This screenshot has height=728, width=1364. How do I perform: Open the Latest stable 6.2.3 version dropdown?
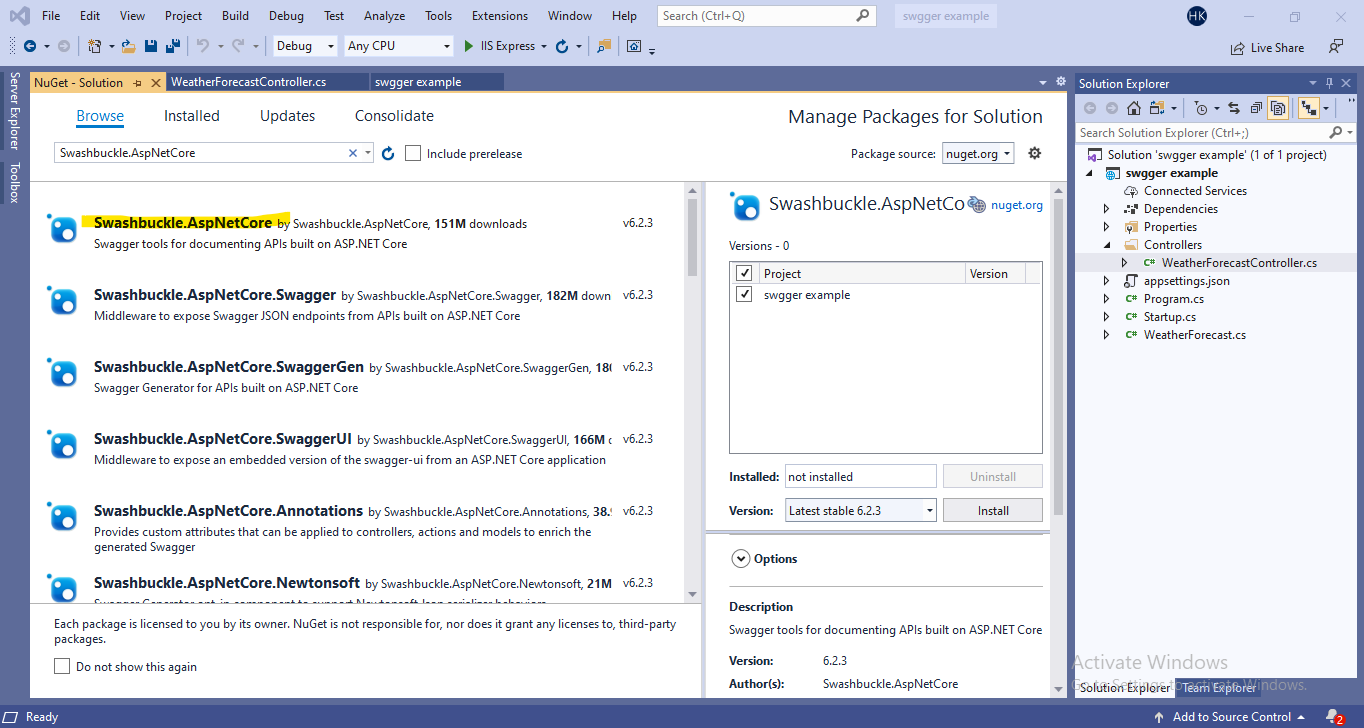tap(861, 510)
